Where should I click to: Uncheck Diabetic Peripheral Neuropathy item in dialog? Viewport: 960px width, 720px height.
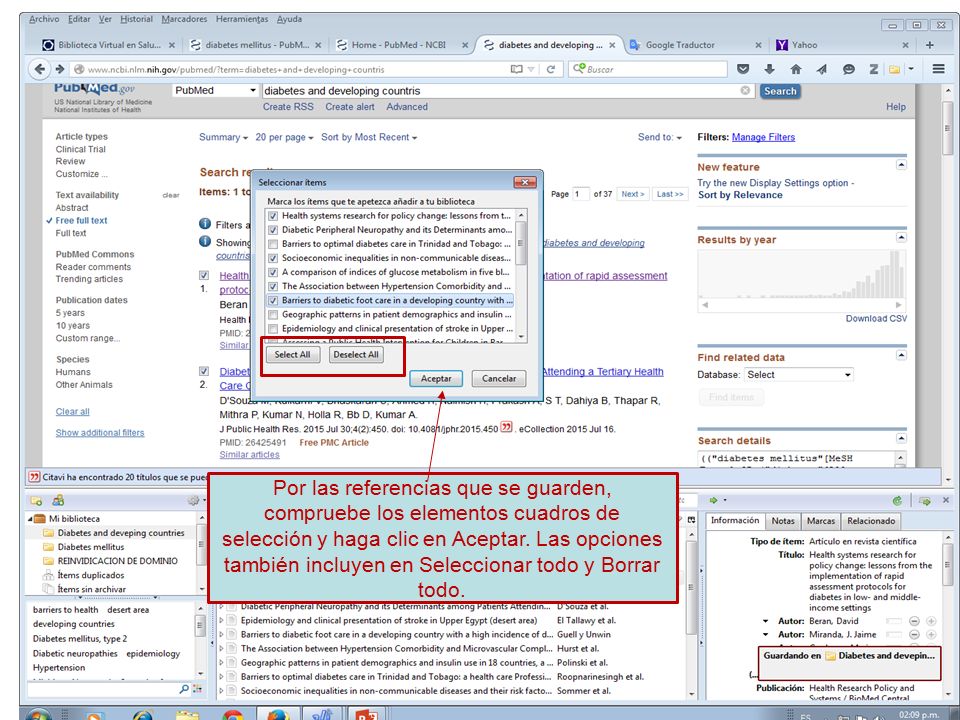click(x=273, y=230)
